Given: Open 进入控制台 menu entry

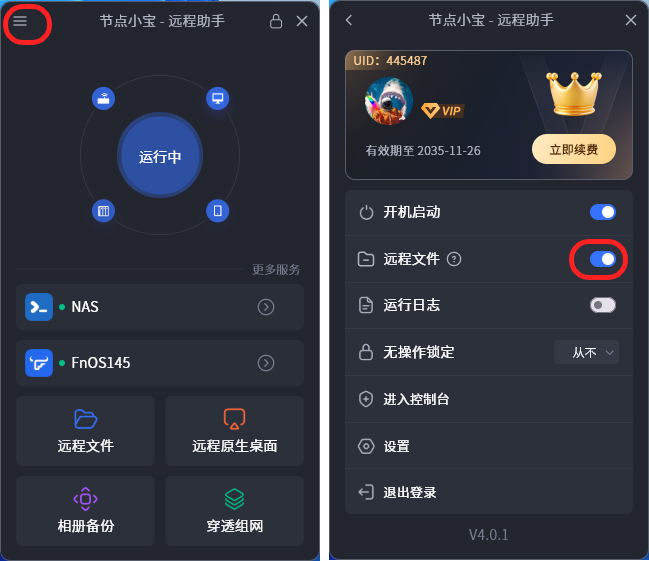Looking at the screenshot, I should click(489, 399).
